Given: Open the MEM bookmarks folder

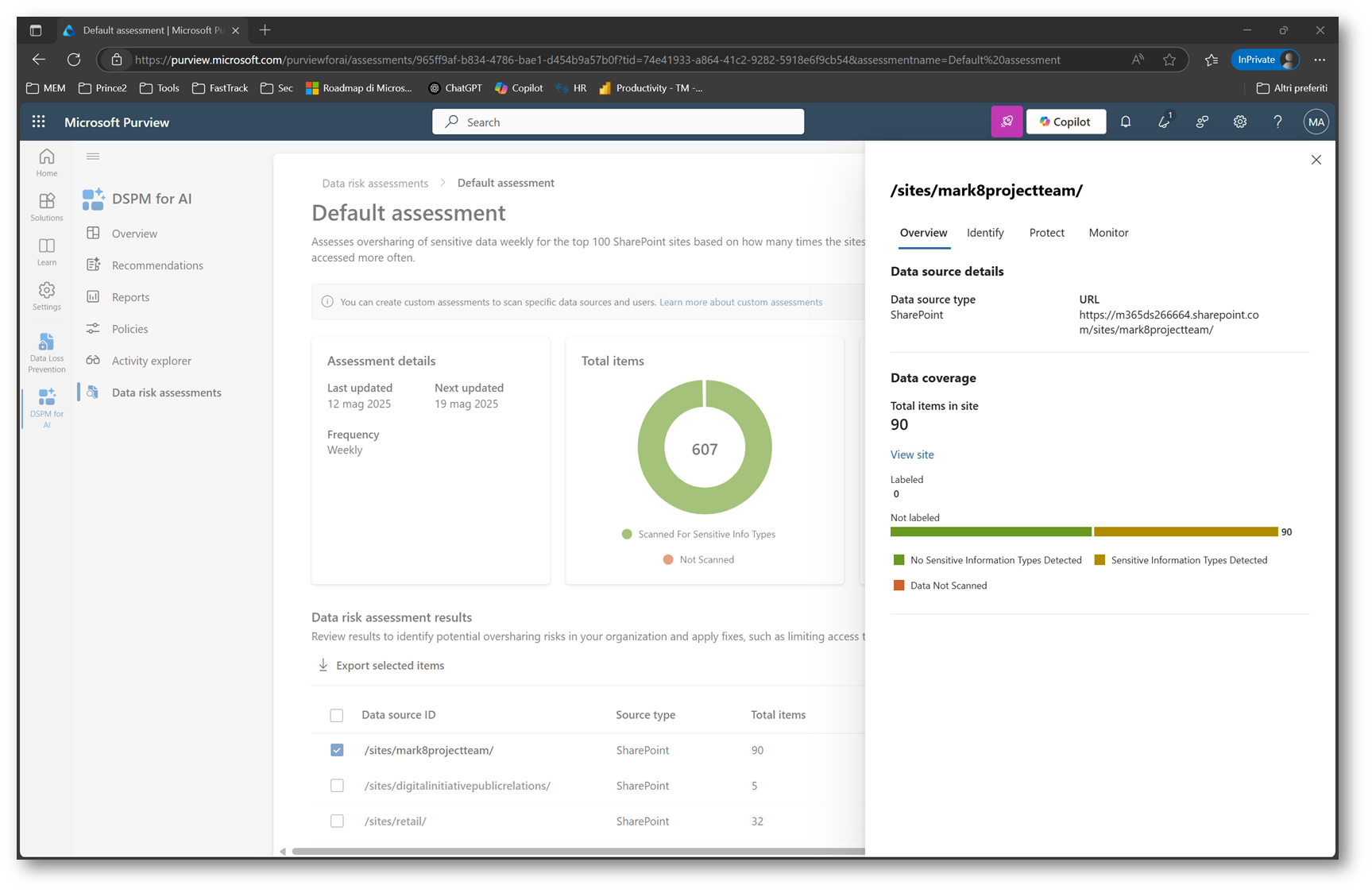Looking at the screenshot, I should point(46,88).
